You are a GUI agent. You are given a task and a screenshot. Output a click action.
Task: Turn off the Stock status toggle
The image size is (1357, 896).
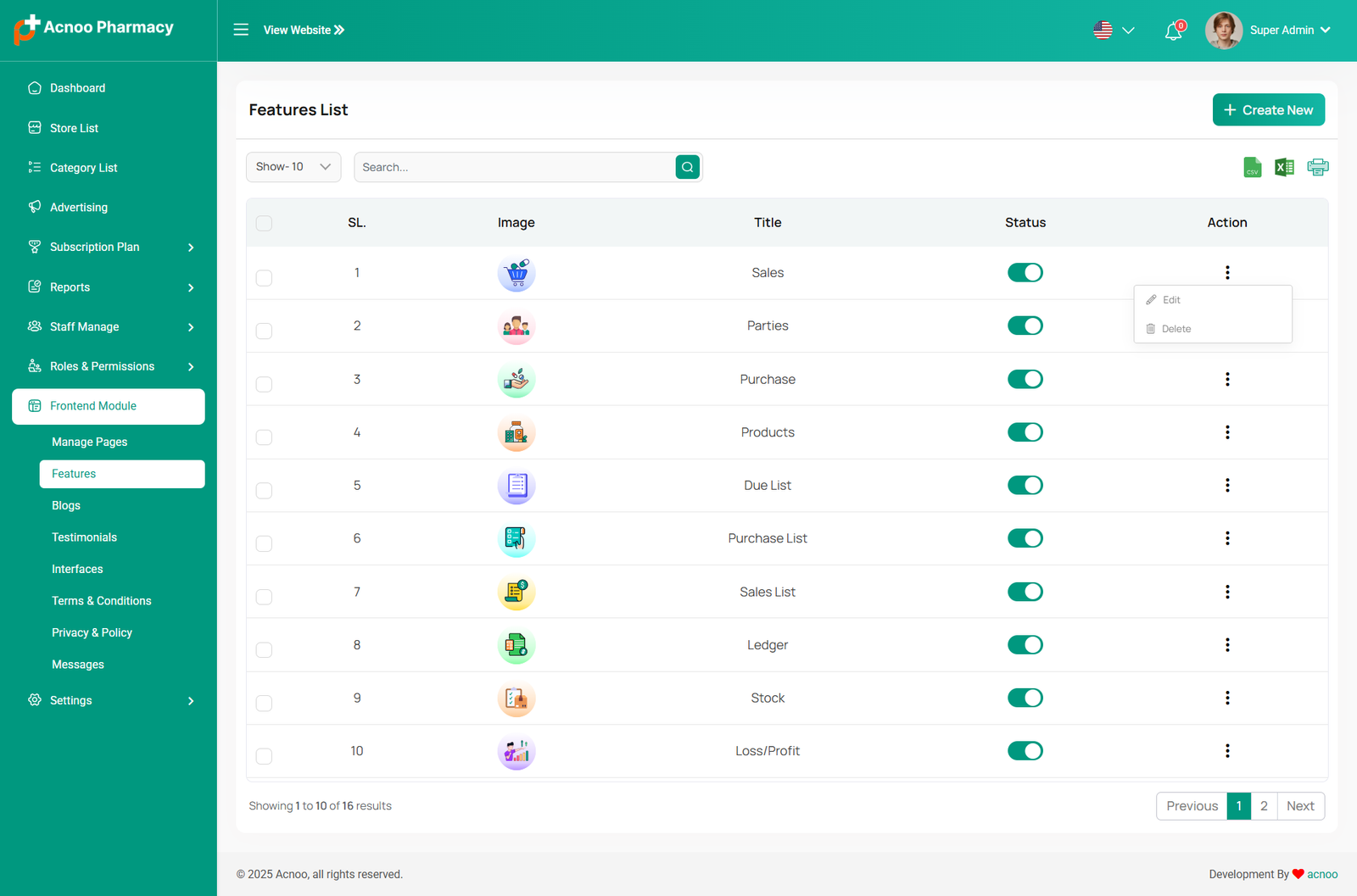(x=1025, y=698)
